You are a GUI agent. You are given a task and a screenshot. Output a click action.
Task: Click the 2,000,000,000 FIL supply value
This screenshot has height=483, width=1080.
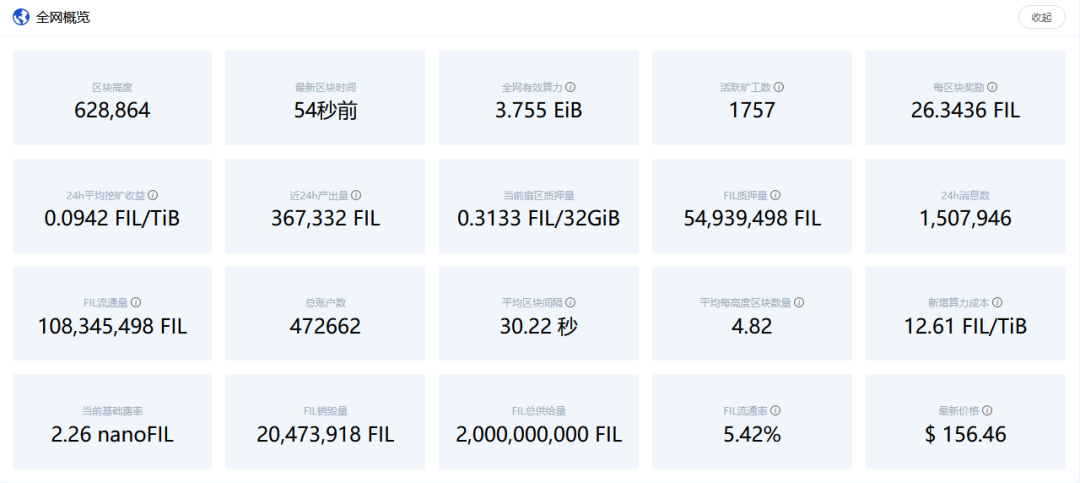539,434
